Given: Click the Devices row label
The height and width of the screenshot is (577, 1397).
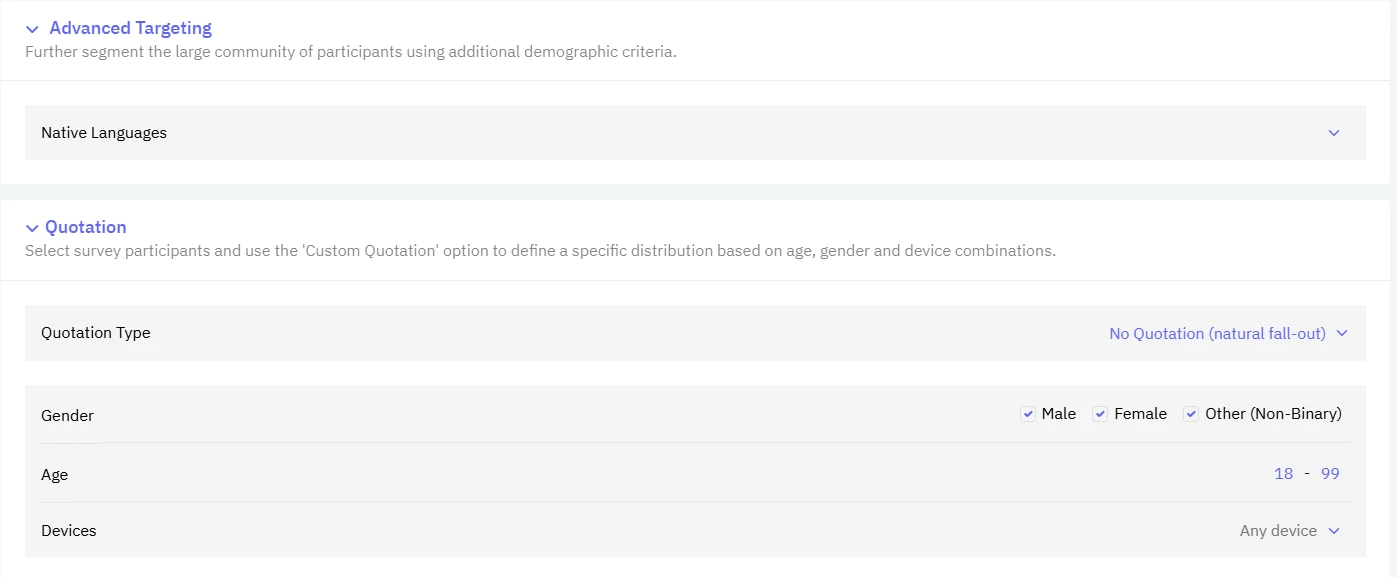Looking at the screenshot, I should coord(69,531).
